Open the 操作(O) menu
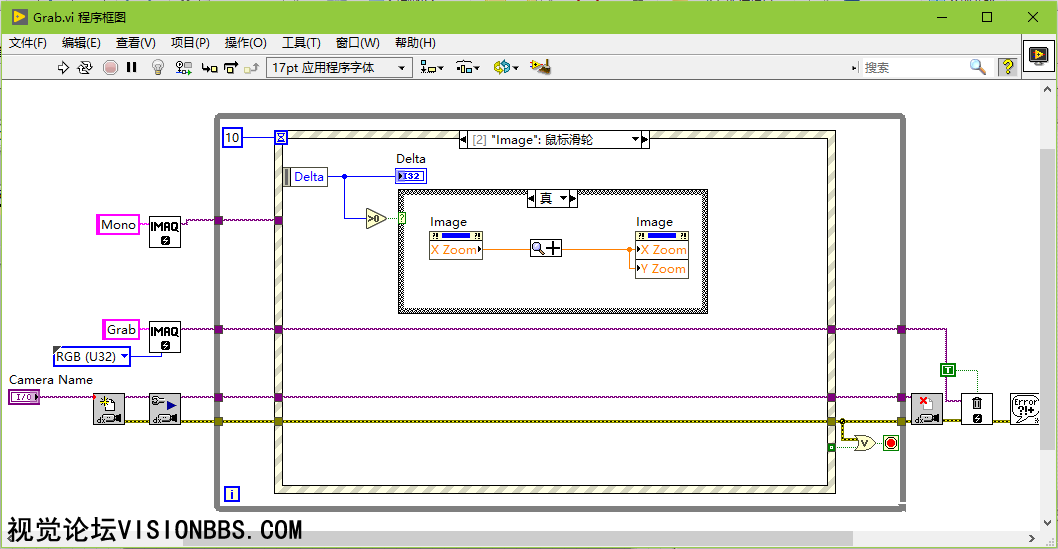This screenshot has width=1058, height=549. tap(245, 43)
